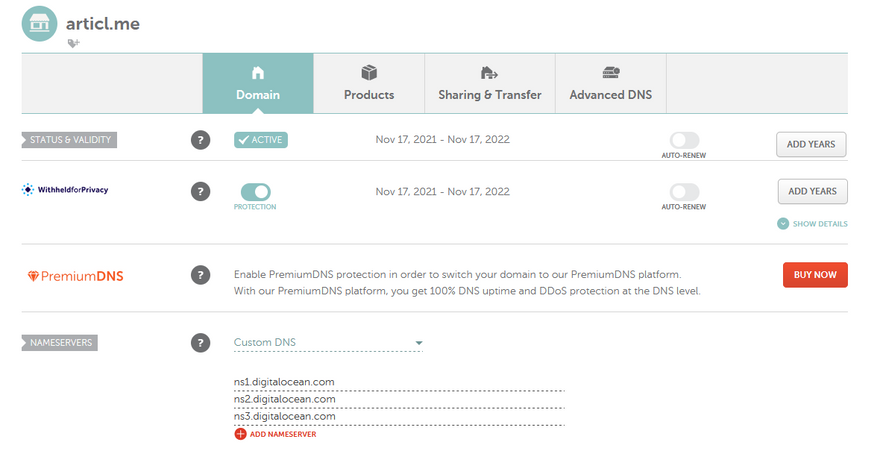The height and width of the screenshot is (450, 880).
Task: Enable auto-renew for privacy protection
Action: click(685, 192)
